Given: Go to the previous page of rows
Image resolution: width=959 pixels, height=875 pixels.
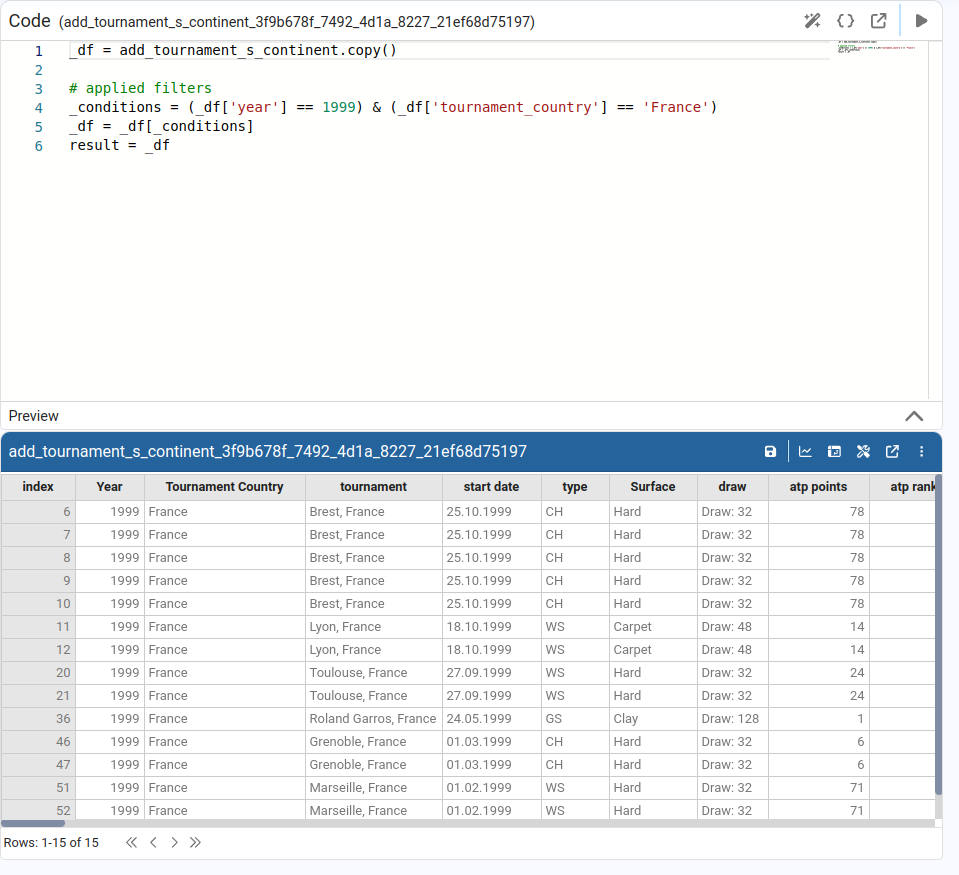Looking at the screenshot, I should 153,843.
